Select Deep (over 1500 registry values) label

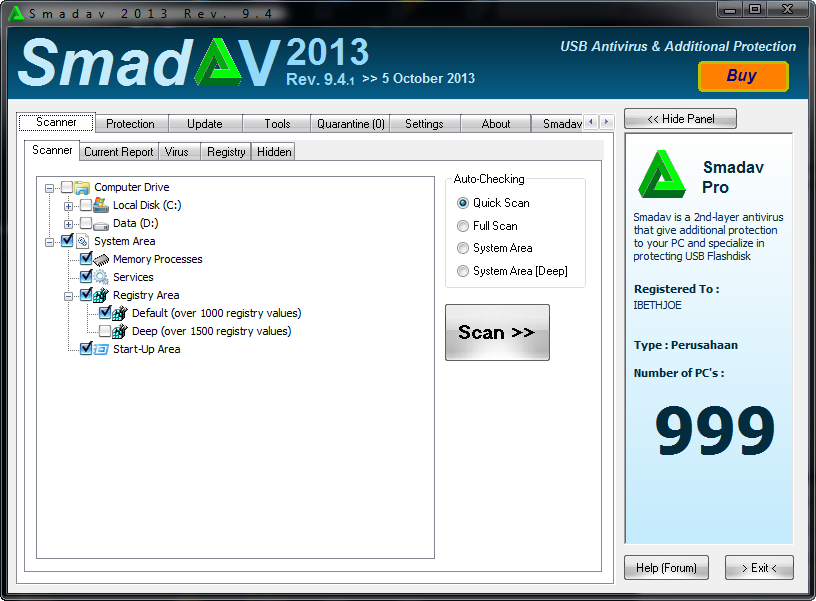click(212, 331)
